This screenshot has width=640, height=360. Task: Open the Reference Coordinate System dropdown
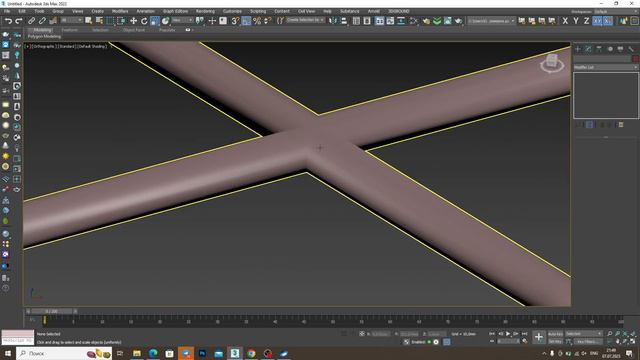pos(182,20)
